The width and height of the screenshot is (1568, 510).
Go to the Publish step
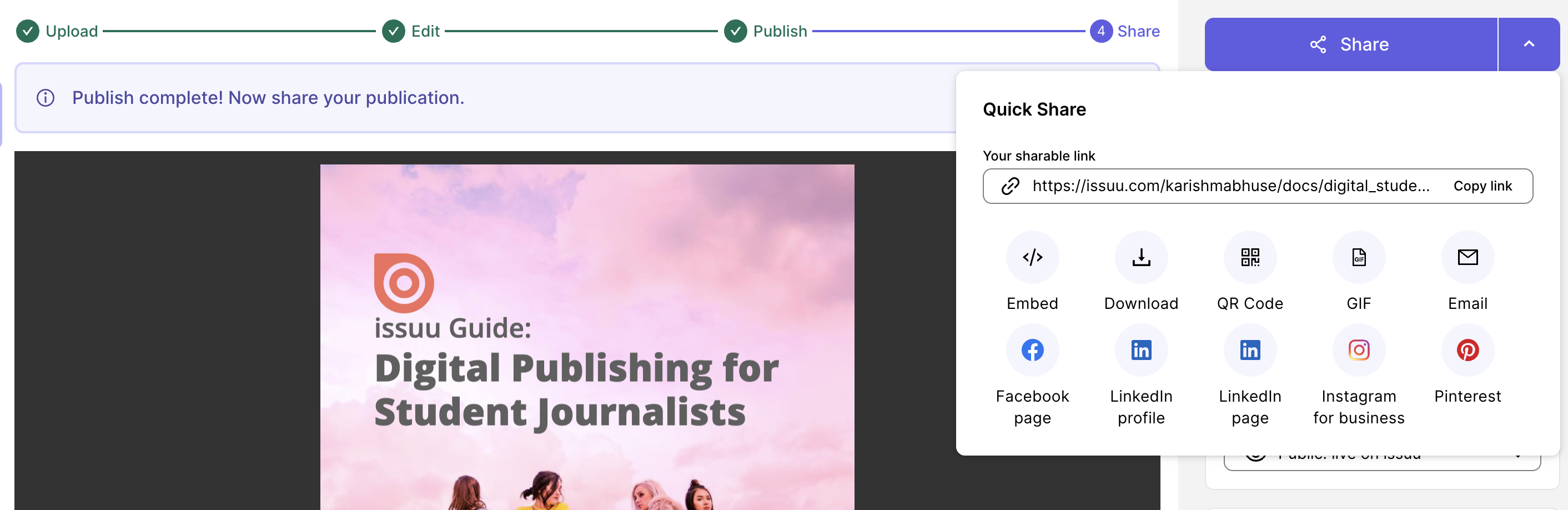(x=780, y=31)
